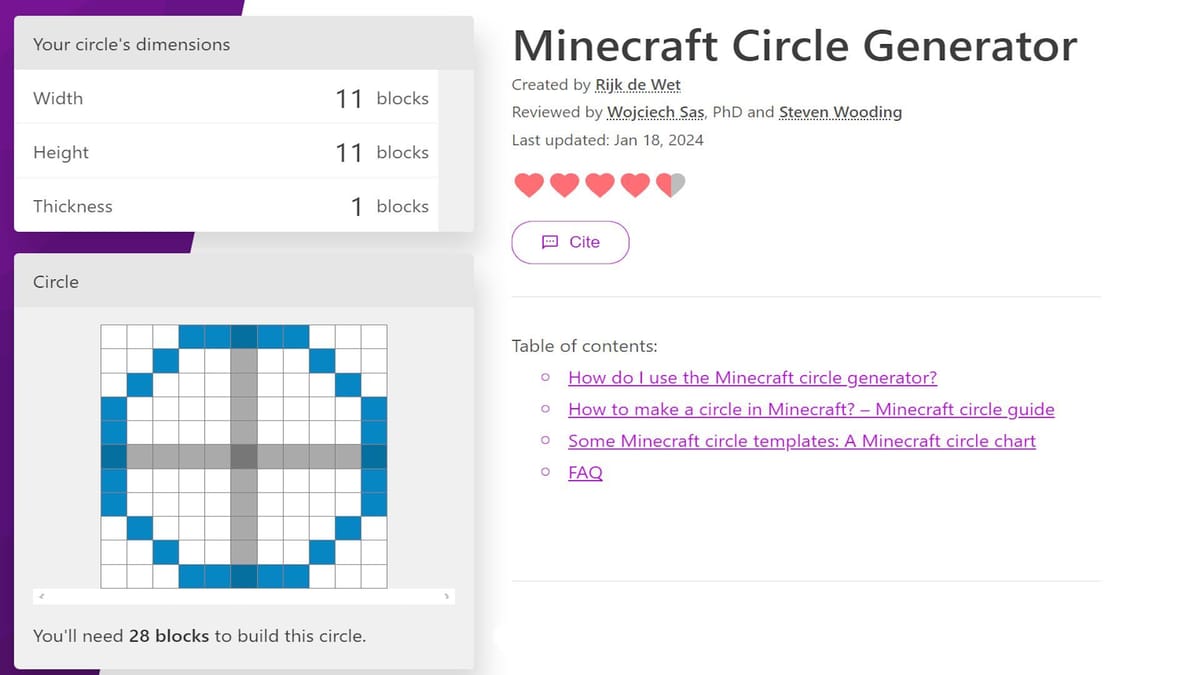
Task: Collapse the "Your circle's dimensions" panel
Action: pyautogui.click(x=240, y=44)
